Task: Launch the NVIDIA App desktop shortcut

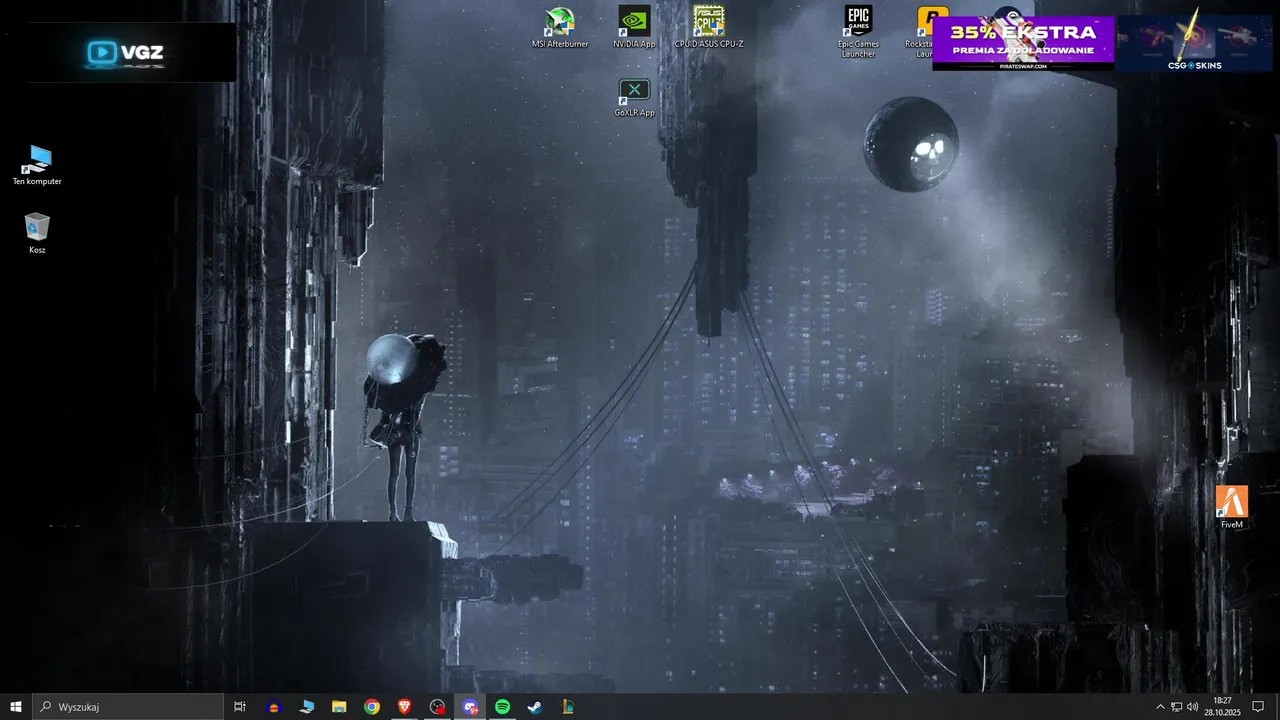Action: 634,28
